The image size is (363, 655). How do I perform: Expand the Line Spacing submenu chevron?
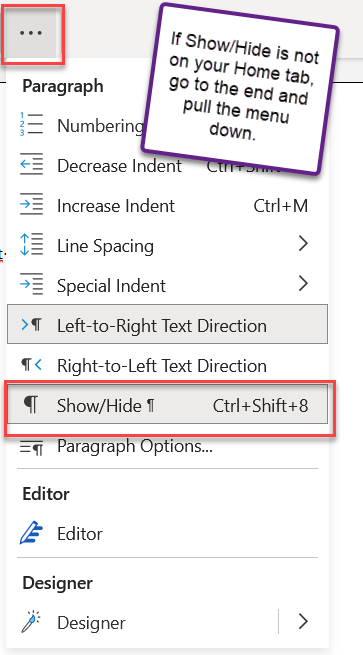click(304, 244)
